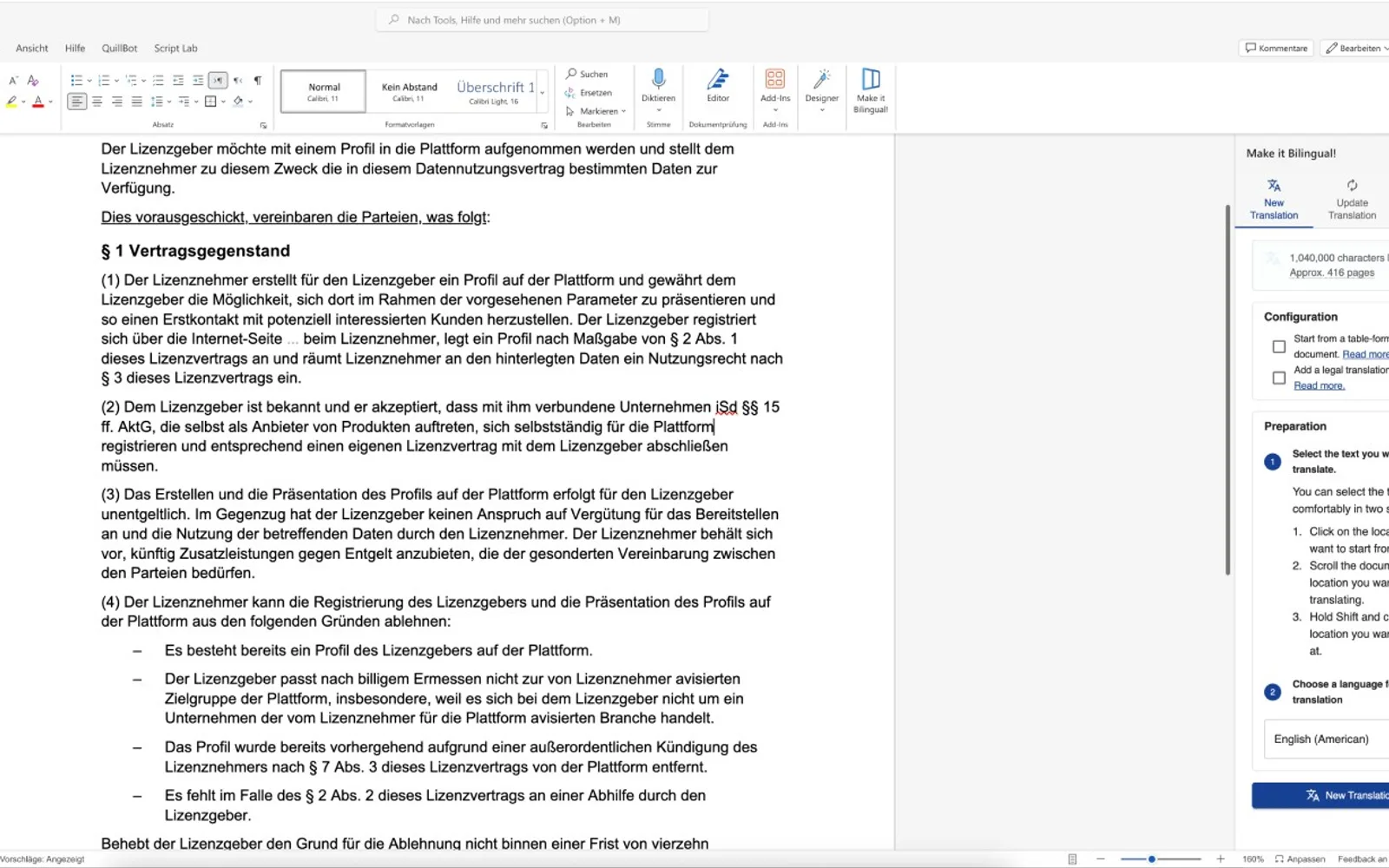Adjust the zoom slider handle
This screenshot has width=1389, height=868.
[1152, 858]
